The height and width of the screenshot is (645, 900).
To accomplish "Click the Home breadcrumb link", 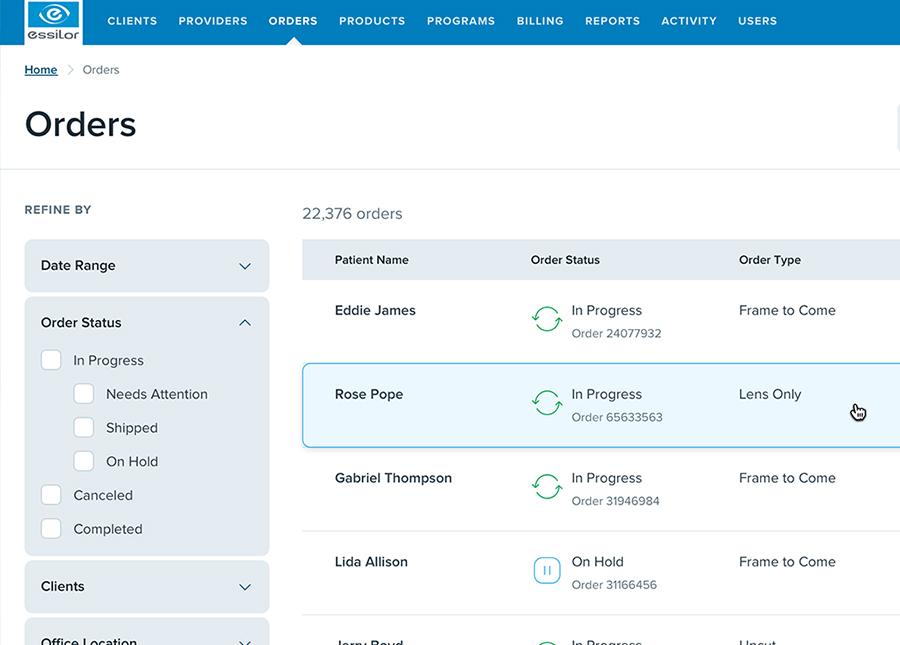I will click(41, 70).
